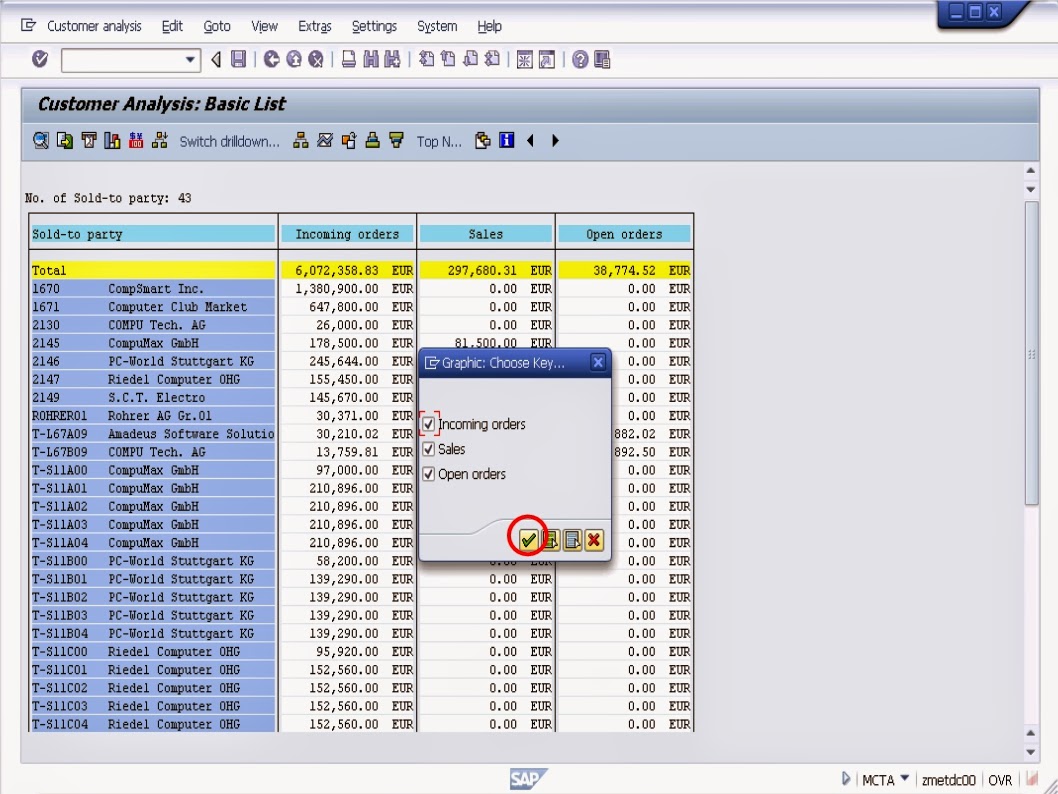1058x794 pixels.
Task: Click the black right arrow in the application toolbar
Action: pos(555,140)
